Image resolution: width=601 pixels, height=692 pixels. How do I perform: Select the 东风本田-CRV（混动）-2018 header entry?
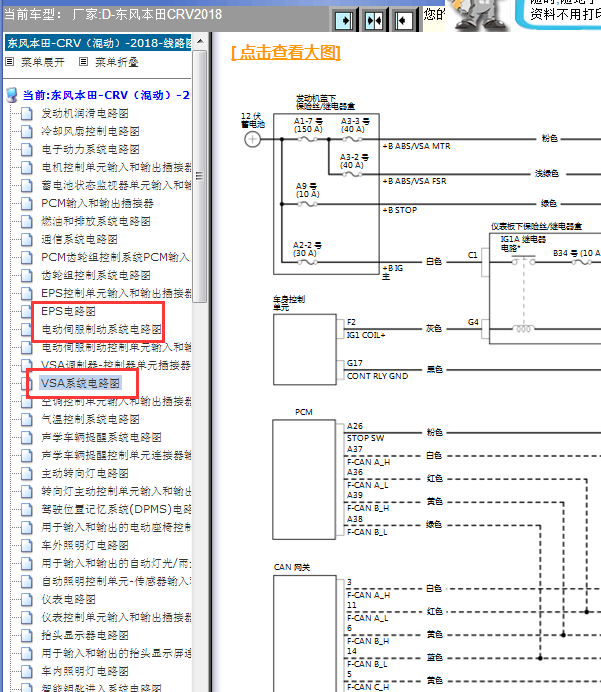point(98,43)
